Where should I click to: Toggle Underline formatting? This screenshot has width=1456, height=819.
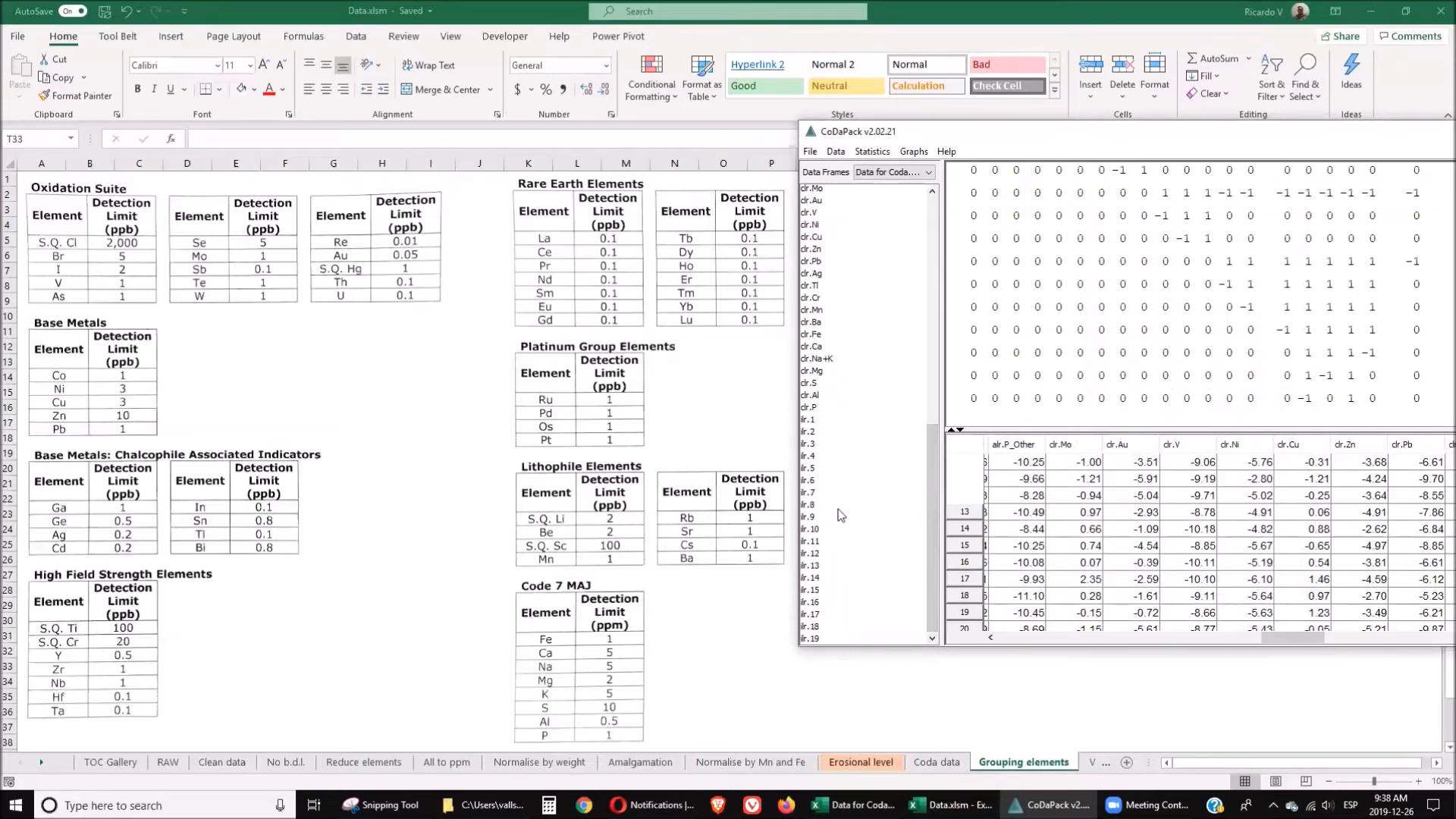pos(170,89)
